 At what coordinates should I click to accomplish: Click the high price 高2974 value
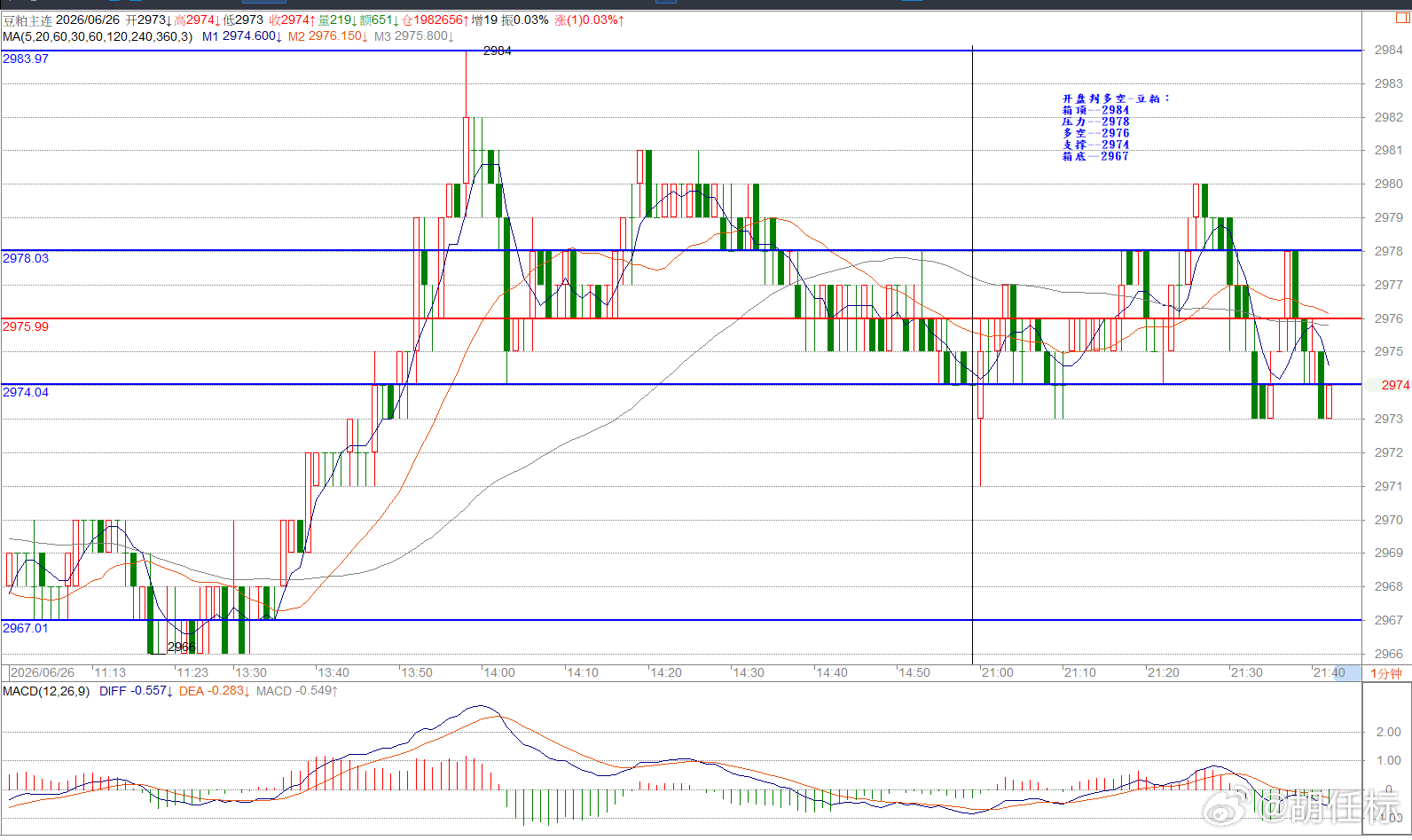pos(197,20)
